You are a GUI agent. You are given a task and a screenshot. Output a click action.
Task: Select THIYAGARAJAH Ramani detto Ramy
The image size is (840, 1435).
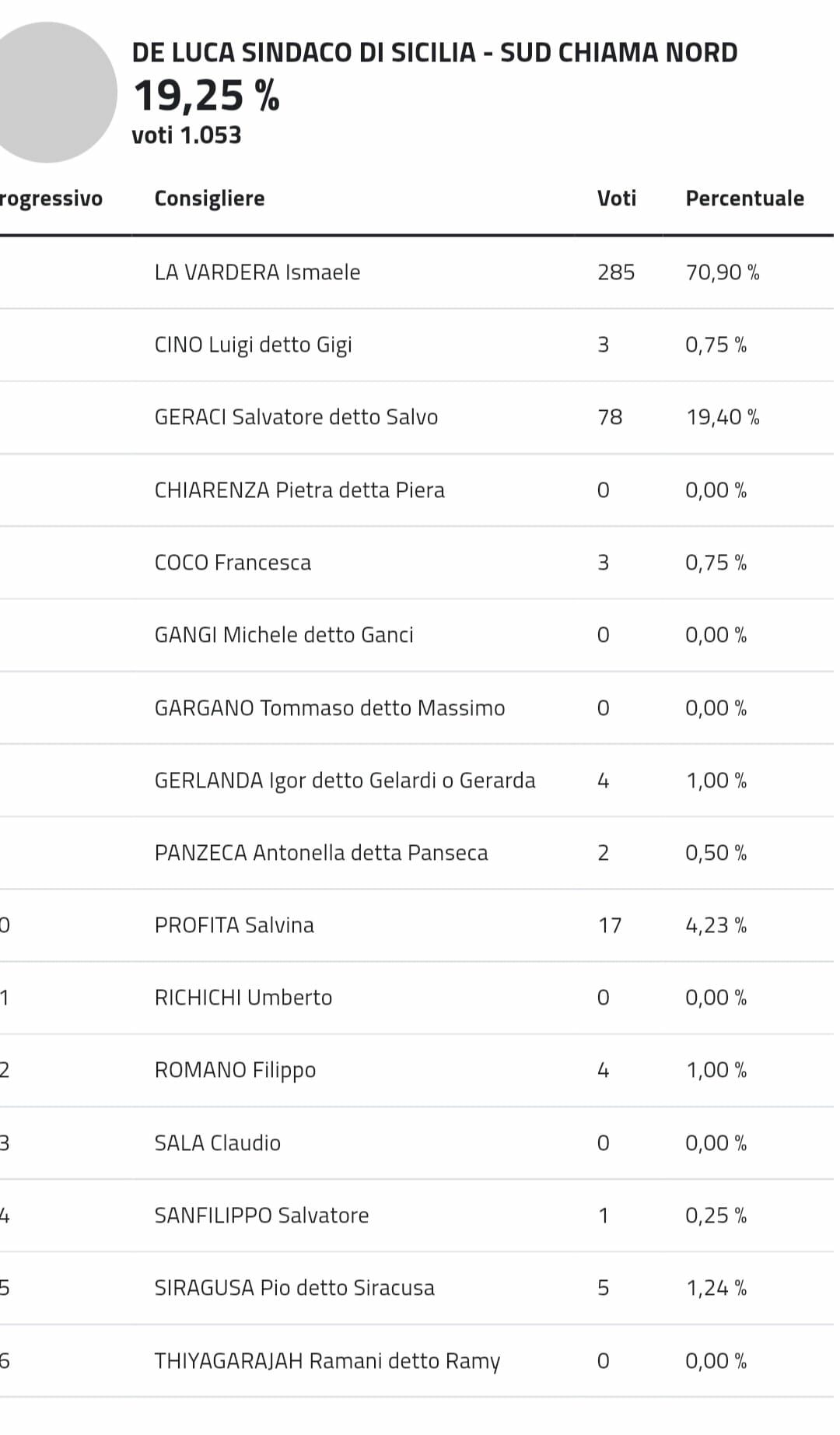tap(327, 1361)
